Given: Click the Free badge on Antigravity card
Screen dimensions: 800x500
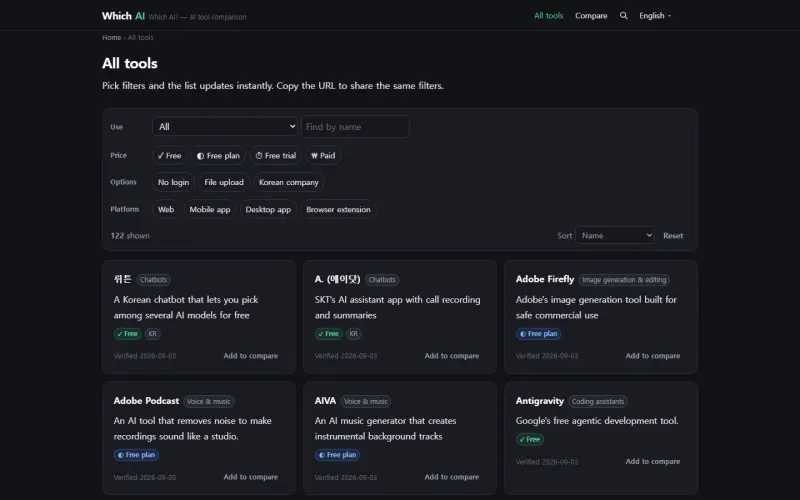Looking at the screenshot, I should pos(530,439).
